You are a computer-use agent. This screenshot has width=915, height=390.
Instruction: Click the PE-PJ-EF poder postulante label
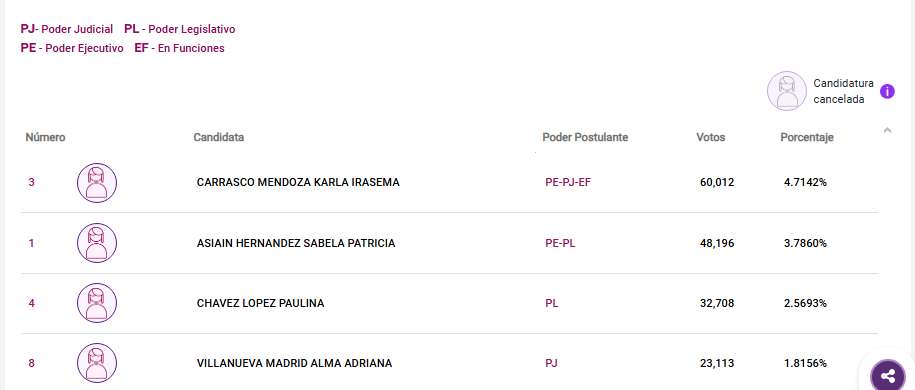click(568, 182)
